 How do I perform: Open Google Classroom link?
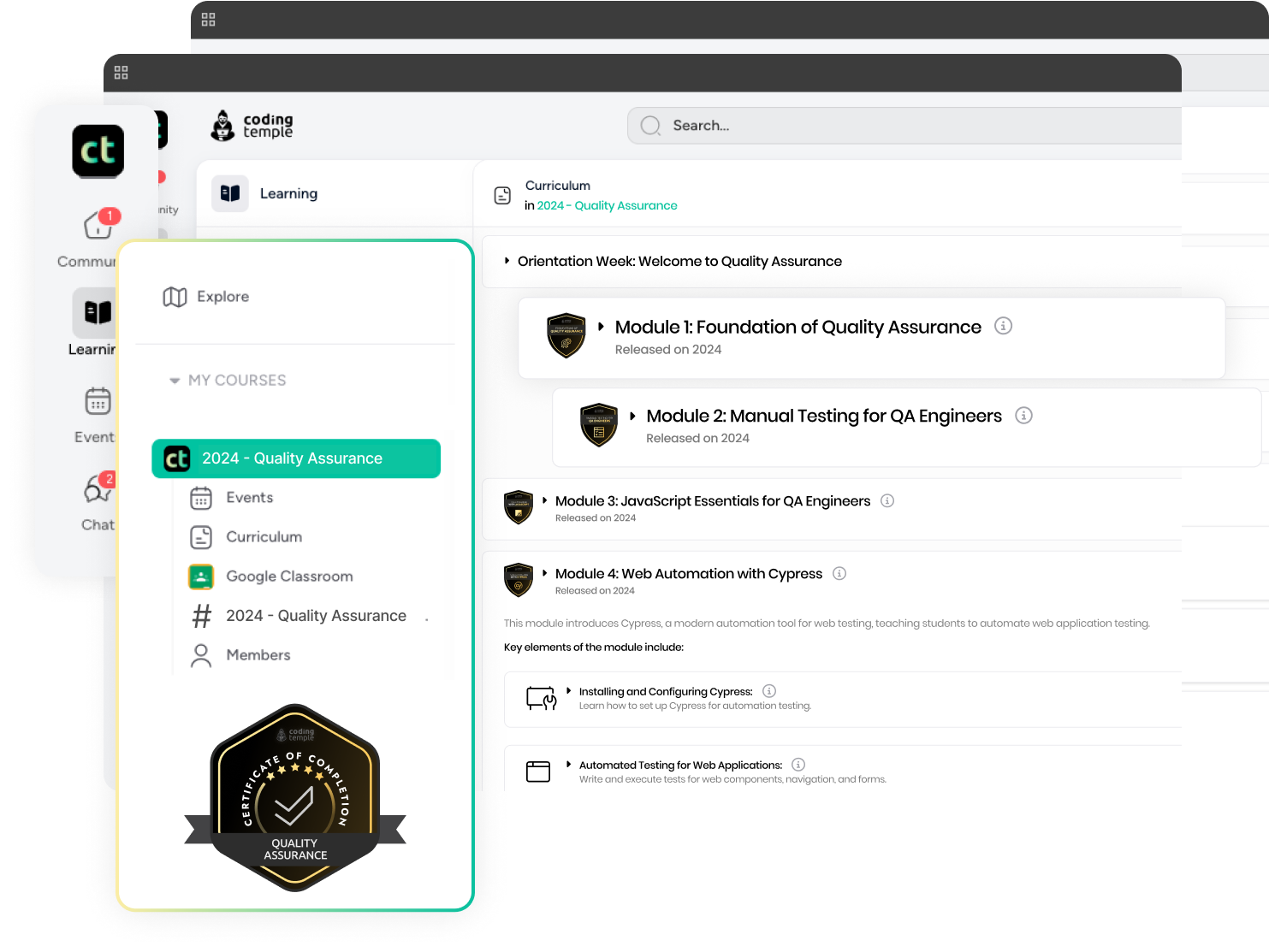[x=289, y=577]
